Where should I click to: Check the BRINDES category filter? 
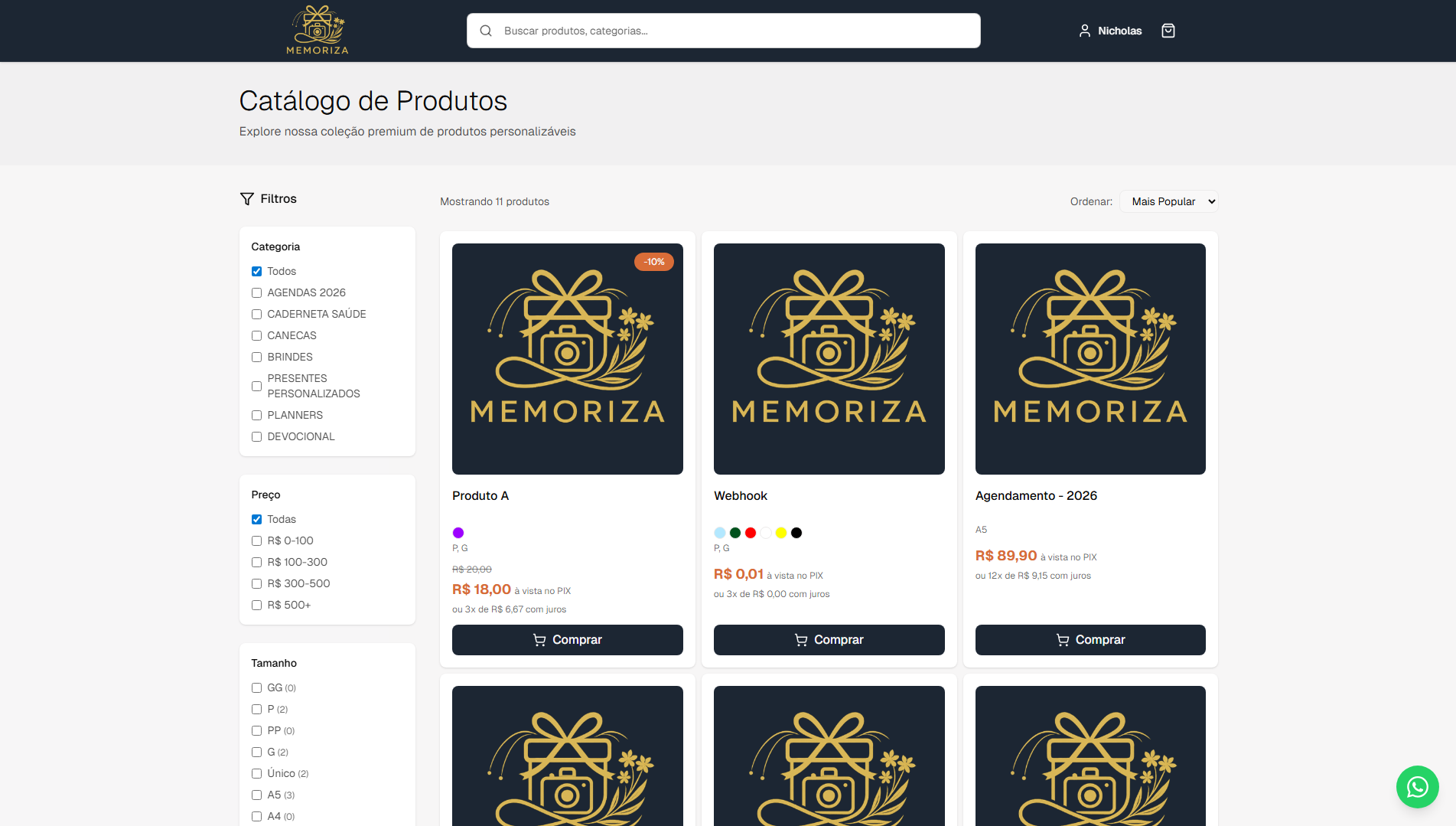pyautogui.click(x=256, y=357)
